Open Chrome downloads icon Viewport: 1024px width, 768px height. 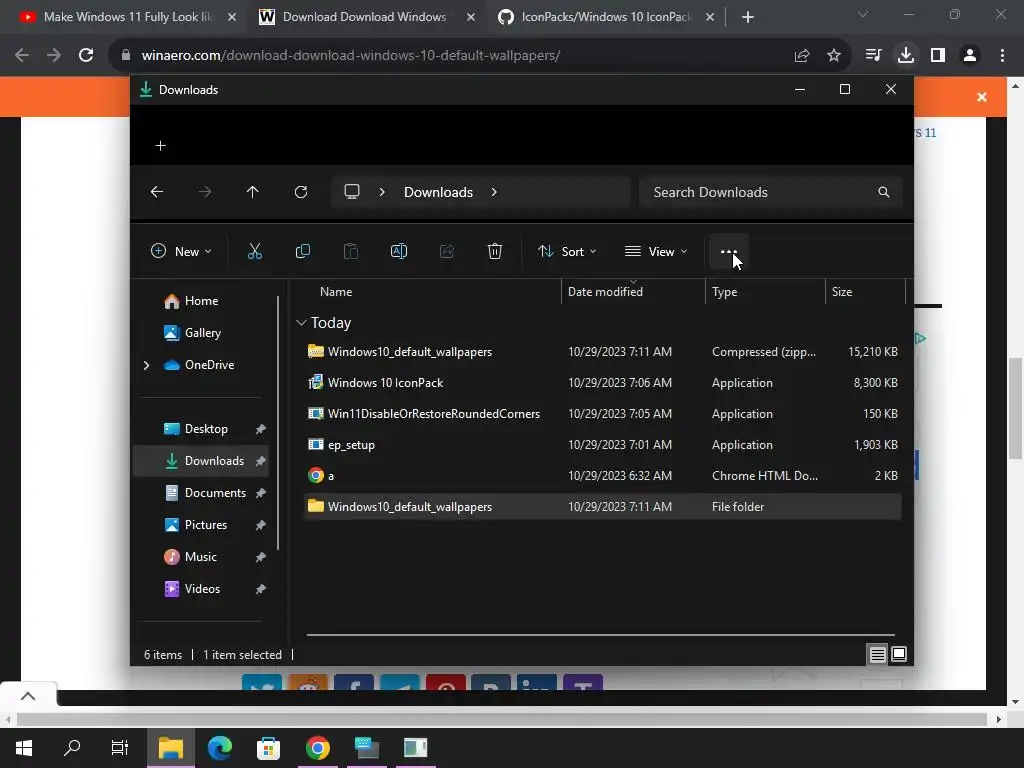(906, 56)
